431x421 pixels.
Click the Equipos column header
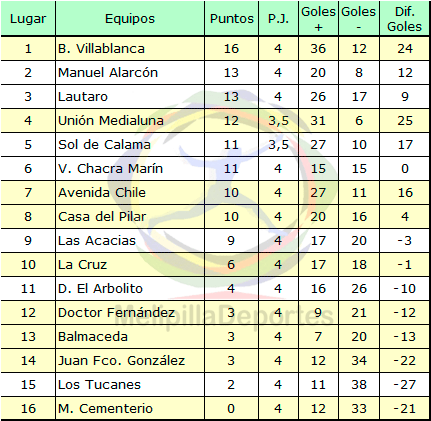pos(130,19)
